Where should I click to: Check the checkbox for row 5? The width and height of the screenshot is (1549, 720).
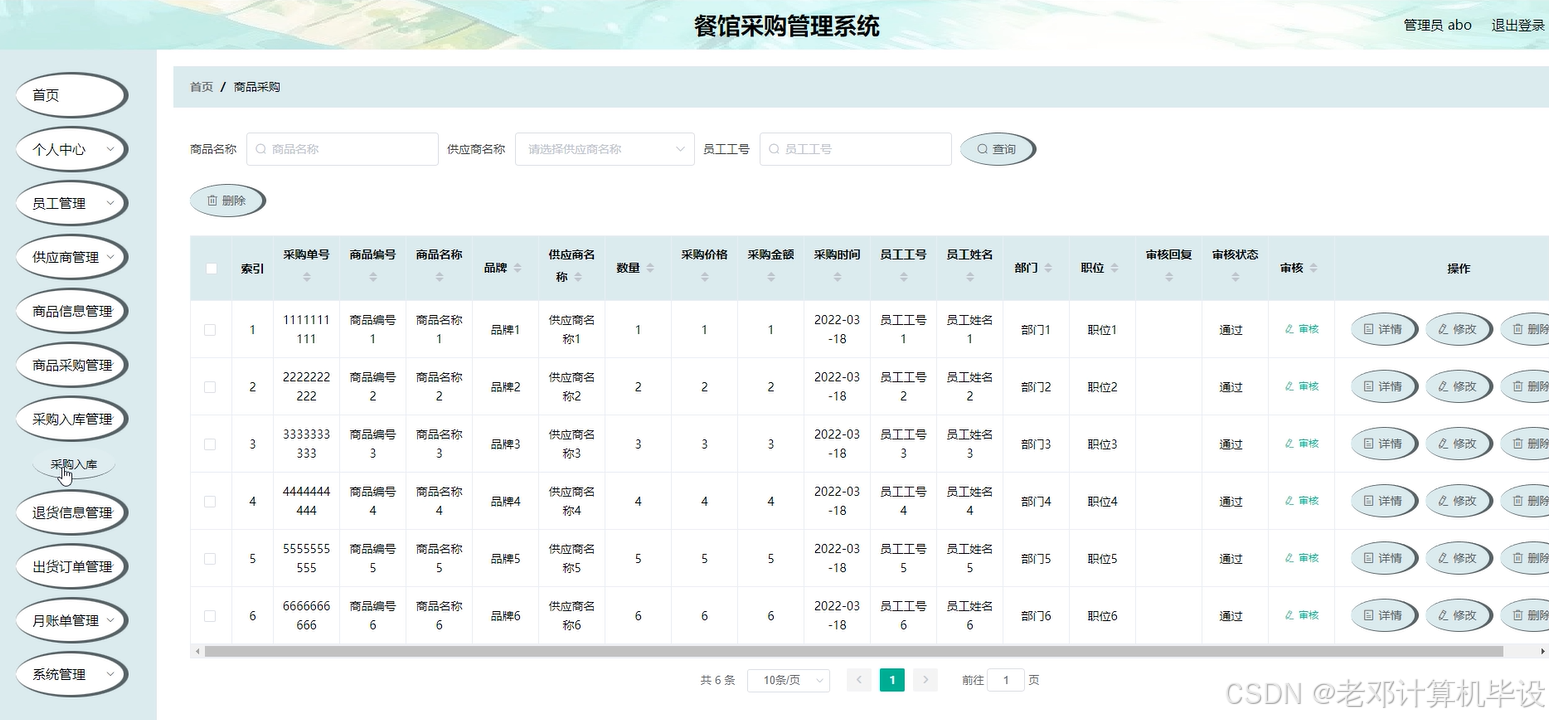[x=210, y=558]
